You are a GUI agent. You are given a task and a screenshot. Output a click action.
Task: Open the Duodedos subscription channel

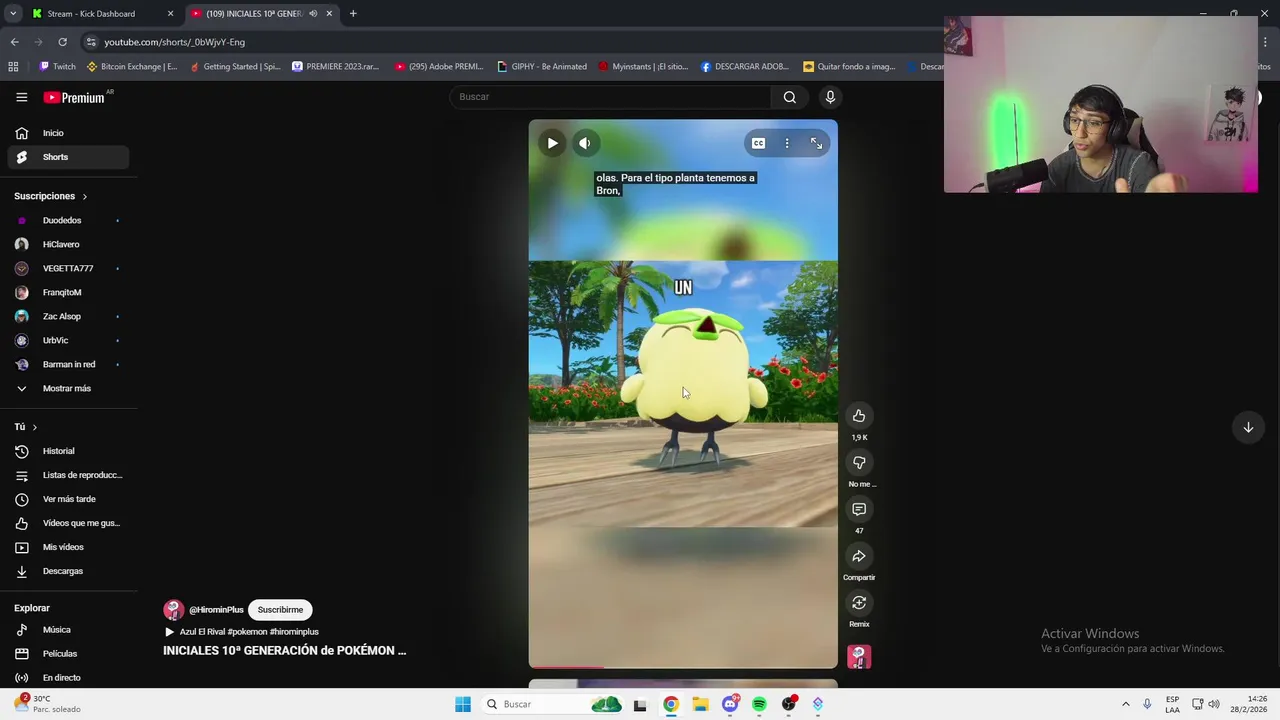(x=68, y=220)
